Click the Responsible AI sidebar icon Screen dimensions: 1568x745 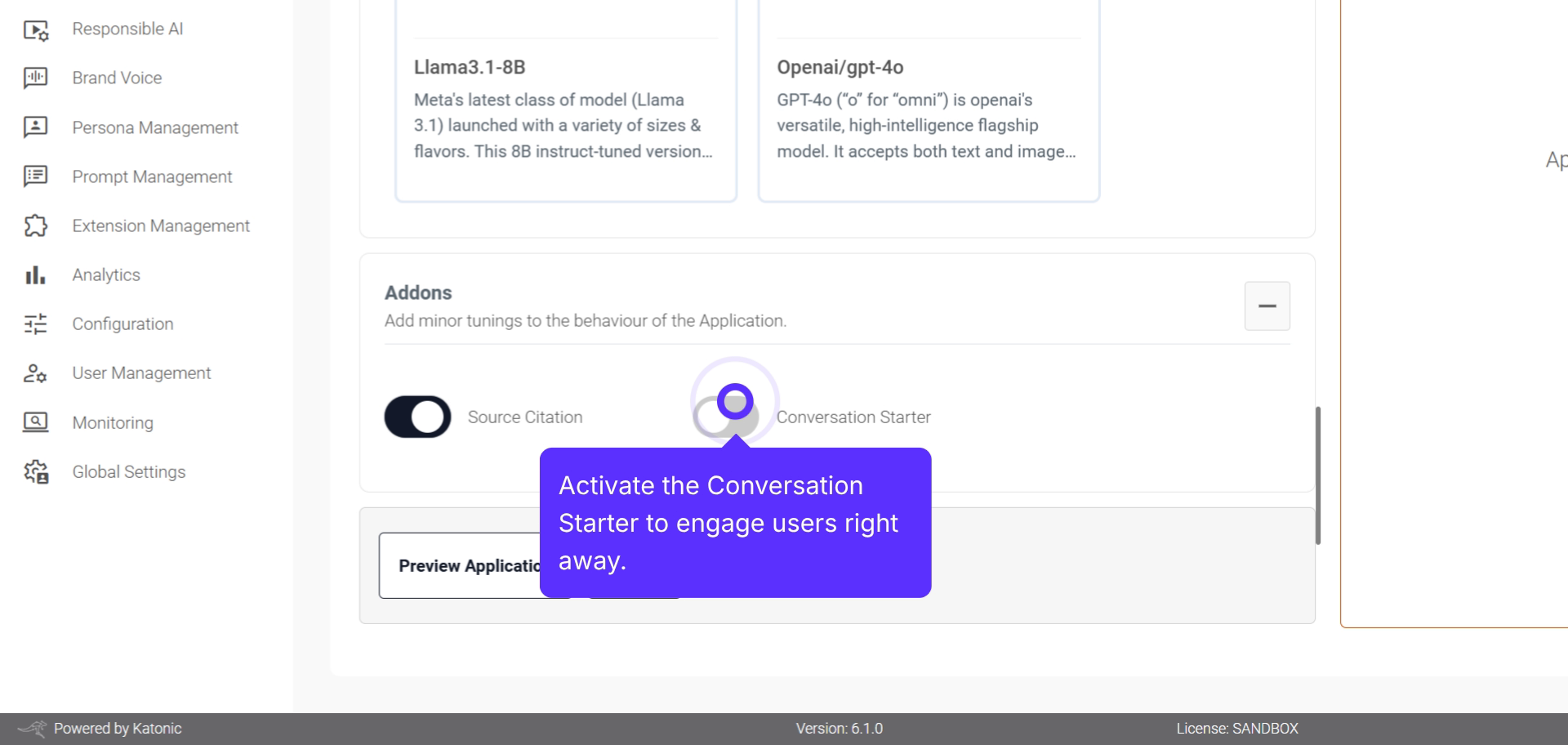point(36,30)
